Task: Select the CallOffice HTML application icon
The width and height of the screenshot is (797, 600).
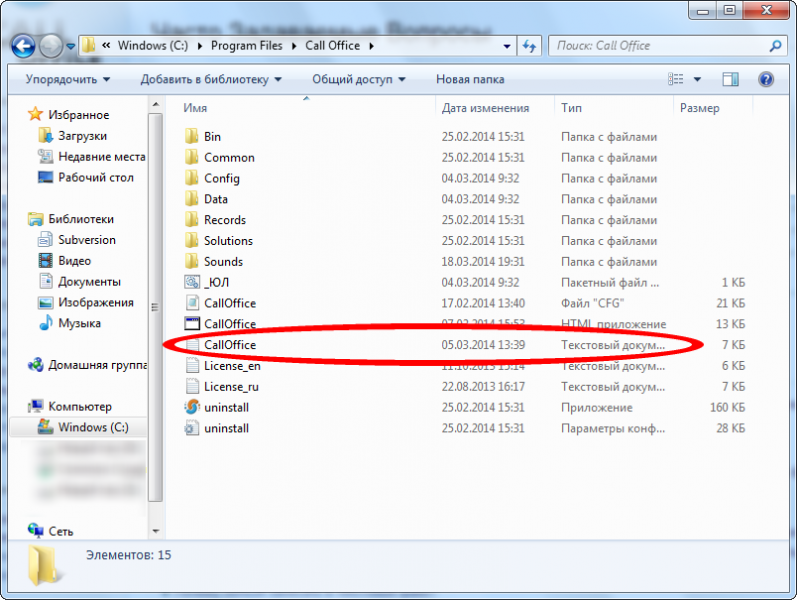Action: point(192,324)
